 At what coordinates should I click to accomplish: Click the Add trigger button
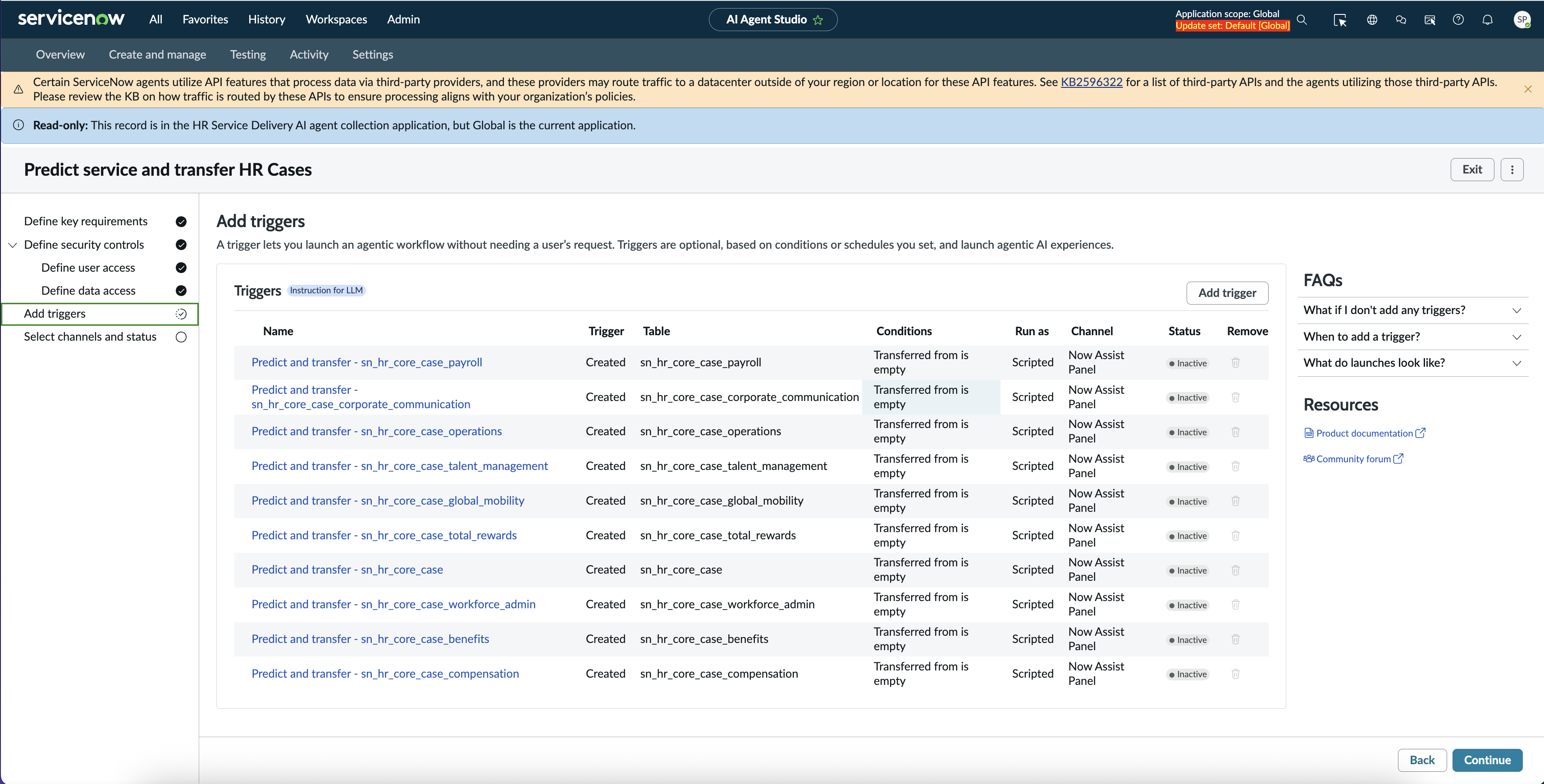click(1227, 293)
